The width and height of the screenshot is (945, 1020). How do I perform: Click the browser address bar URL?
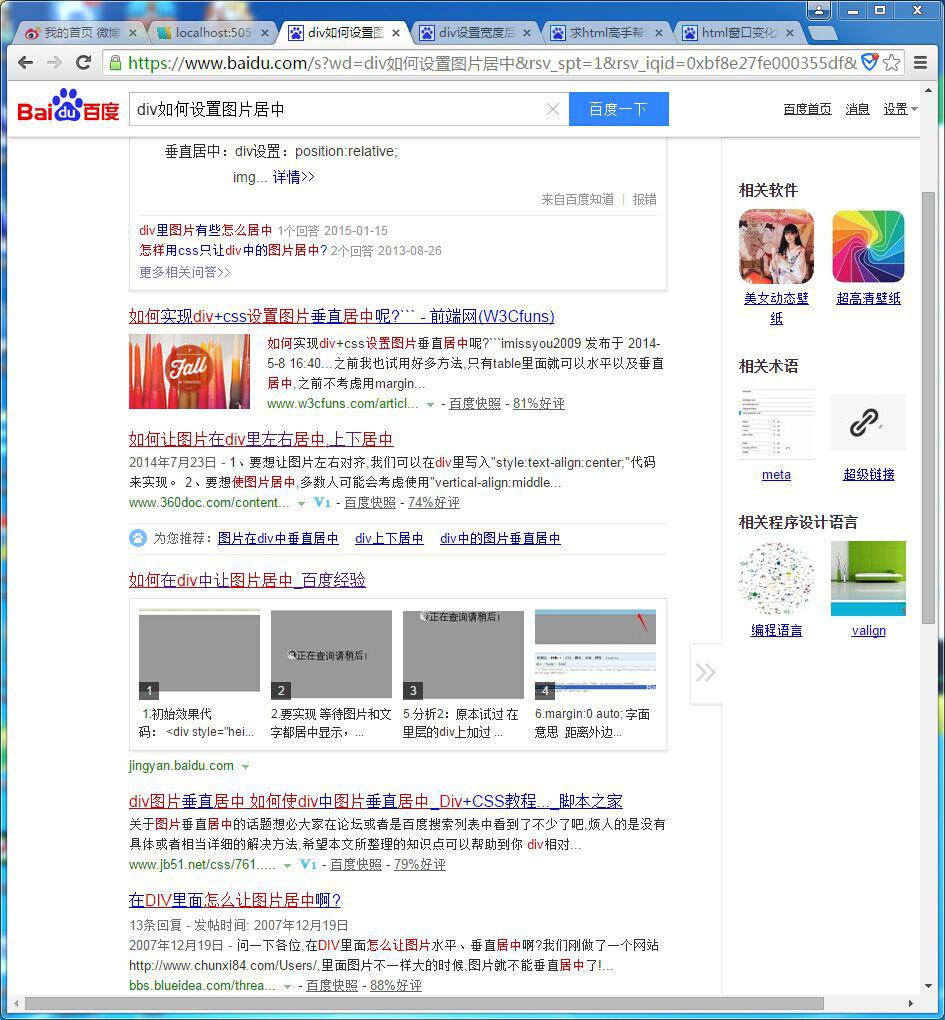(492, 62)
